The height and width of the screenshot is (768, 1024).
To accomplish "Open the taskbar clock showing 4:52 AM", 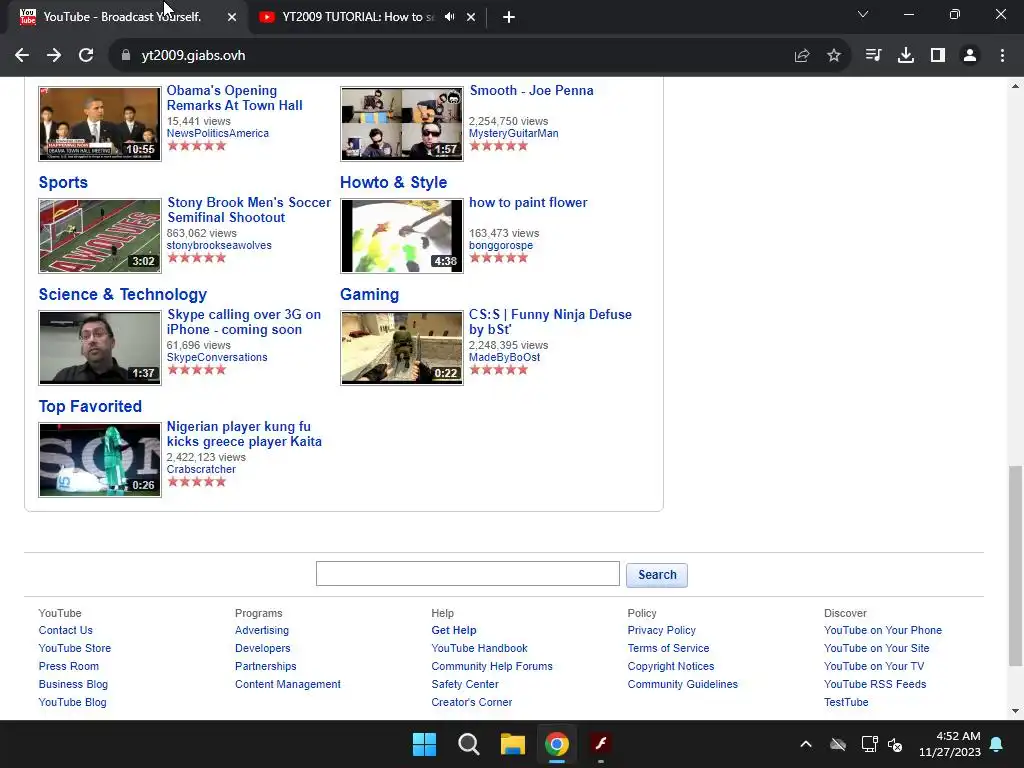I will click(x=950, y=744).
